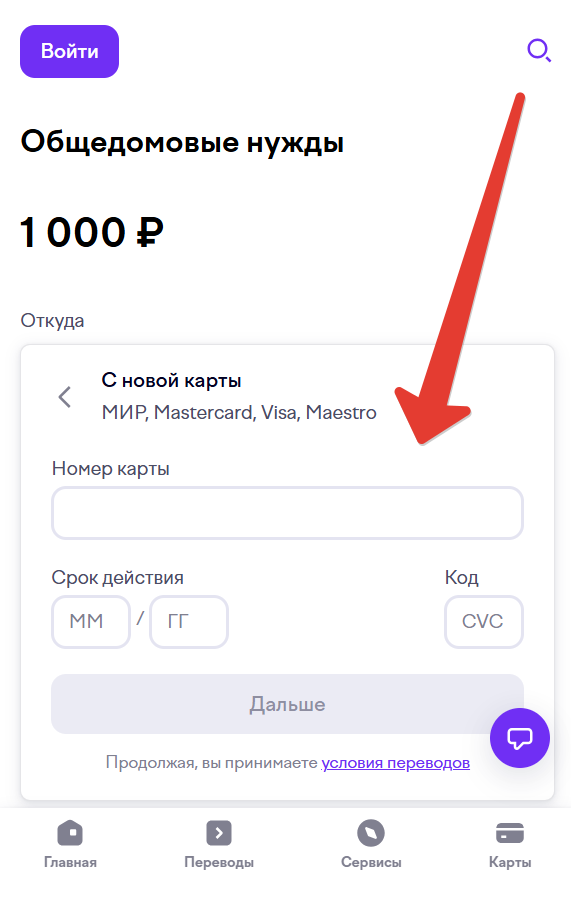
Task: Click the Дальше continue button
Action: [287, 704]
